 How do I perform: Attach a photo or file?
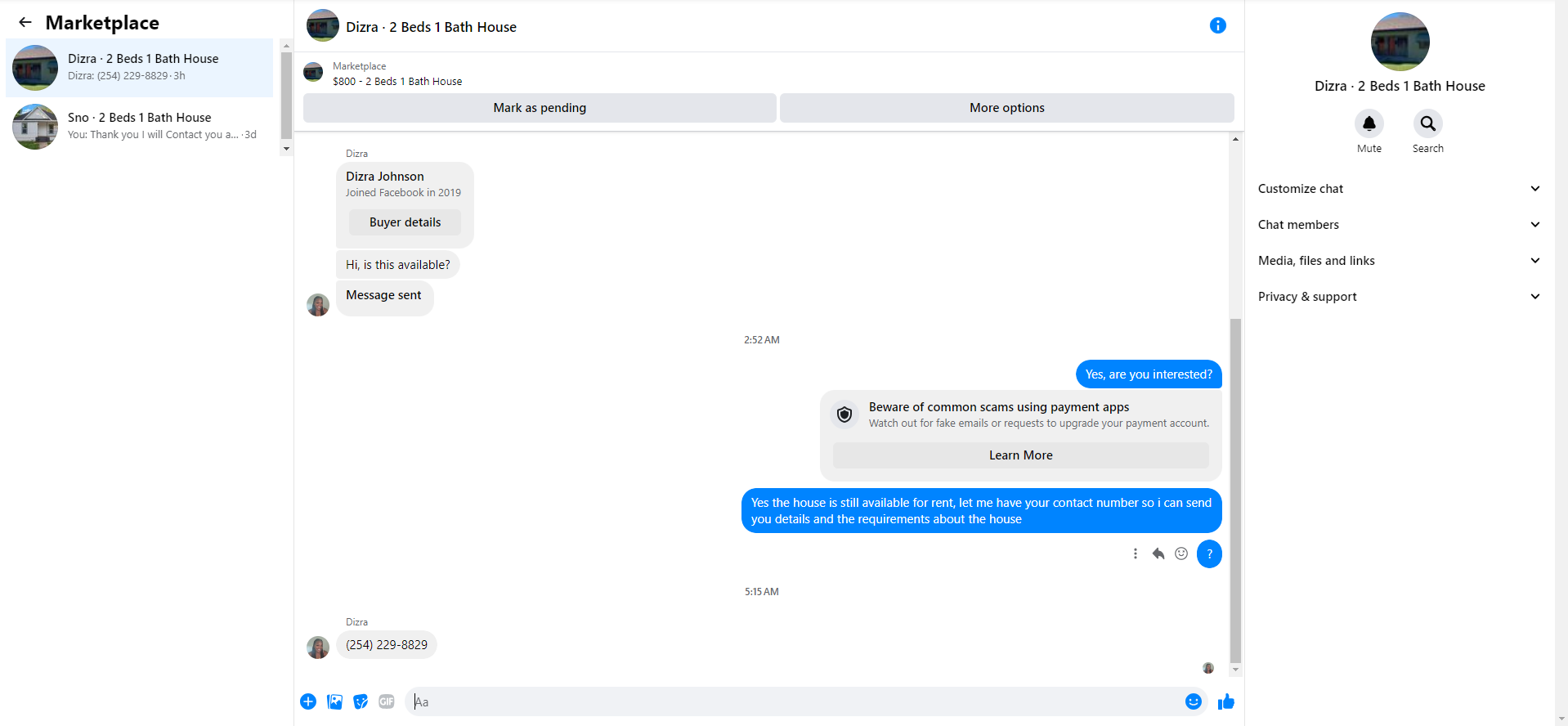tap(334, 701)
